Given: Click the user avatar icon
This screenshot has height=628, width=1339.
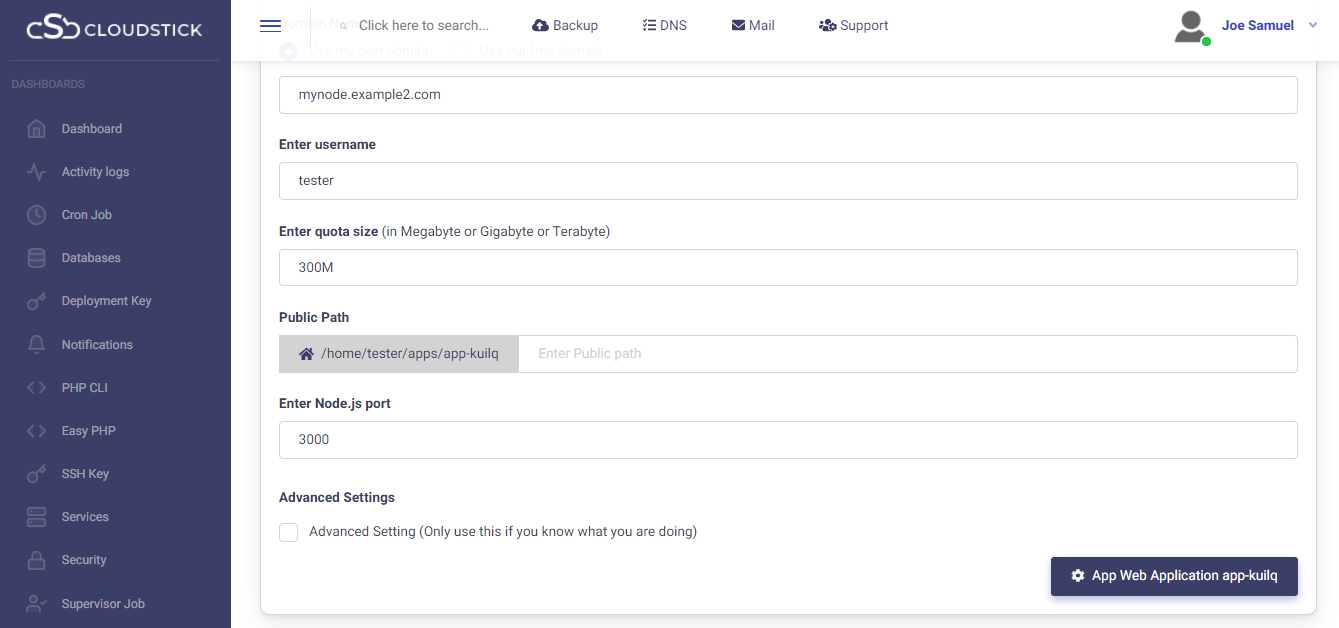Looking at the screenshot, I should [x=1191, y=27].
